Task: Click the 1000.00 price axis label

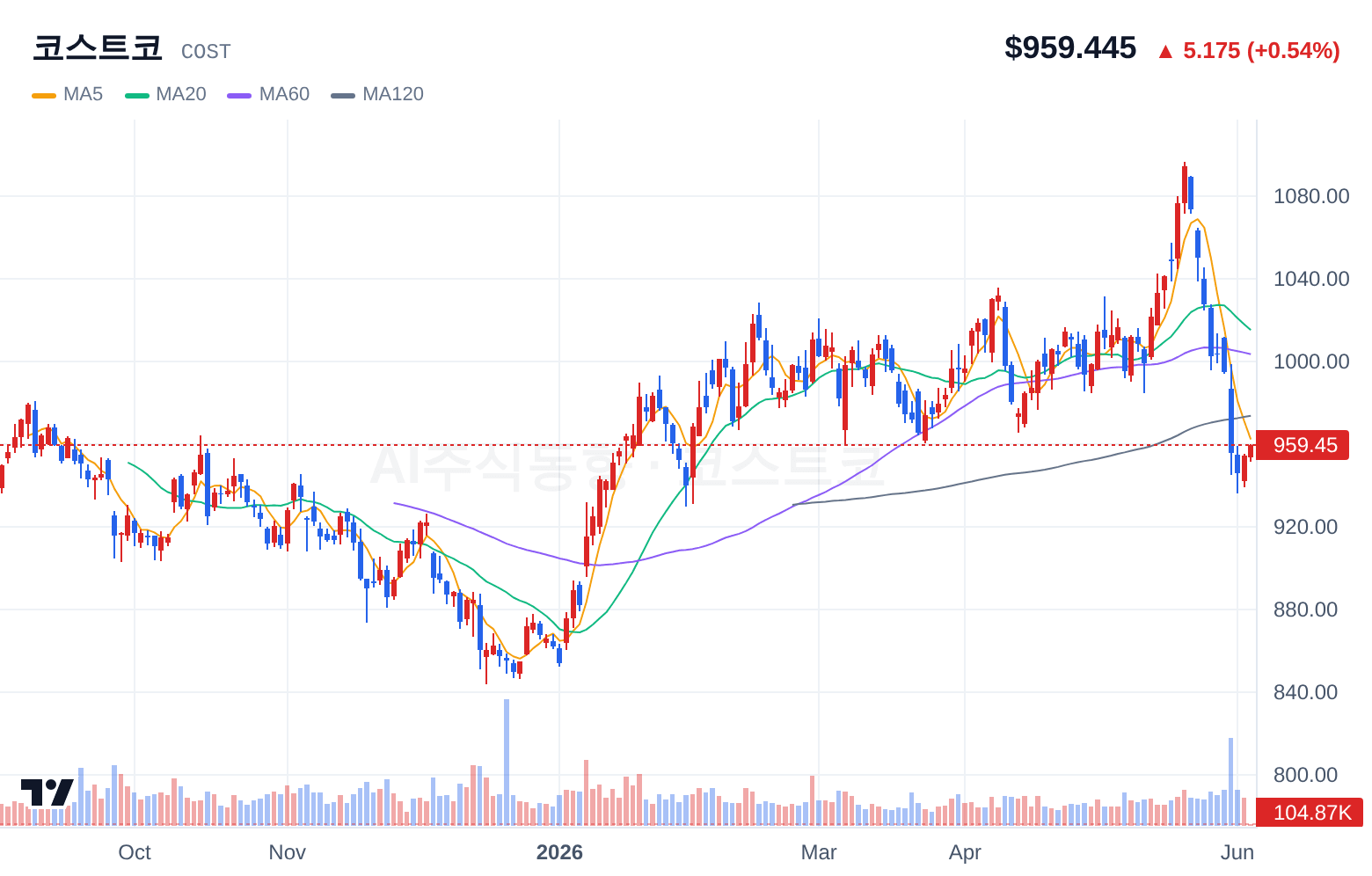Action: (1311, 361)
